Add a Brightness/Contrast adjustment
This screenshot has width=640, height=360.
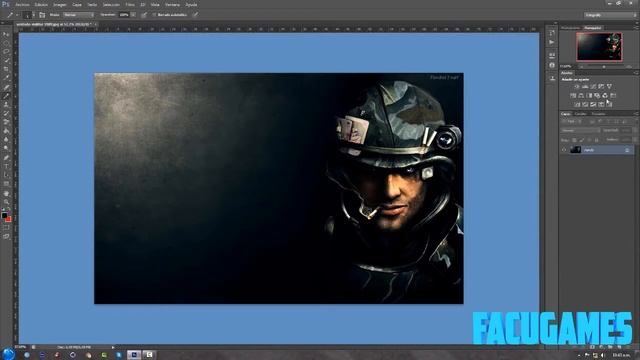coord(577,87)
